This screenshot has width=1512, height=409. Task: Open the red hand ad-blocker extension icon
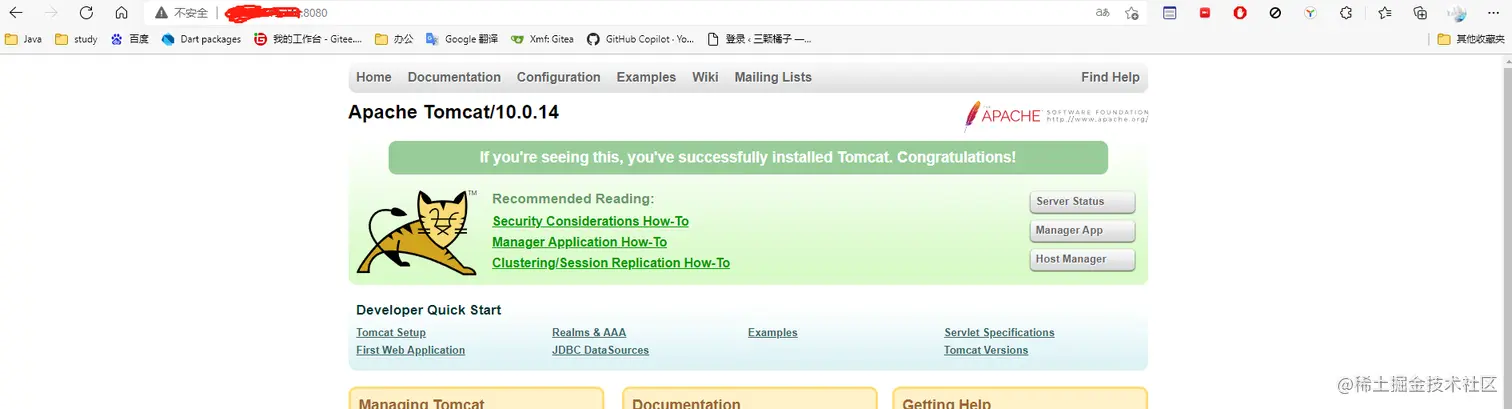[x=1240, y=13]
